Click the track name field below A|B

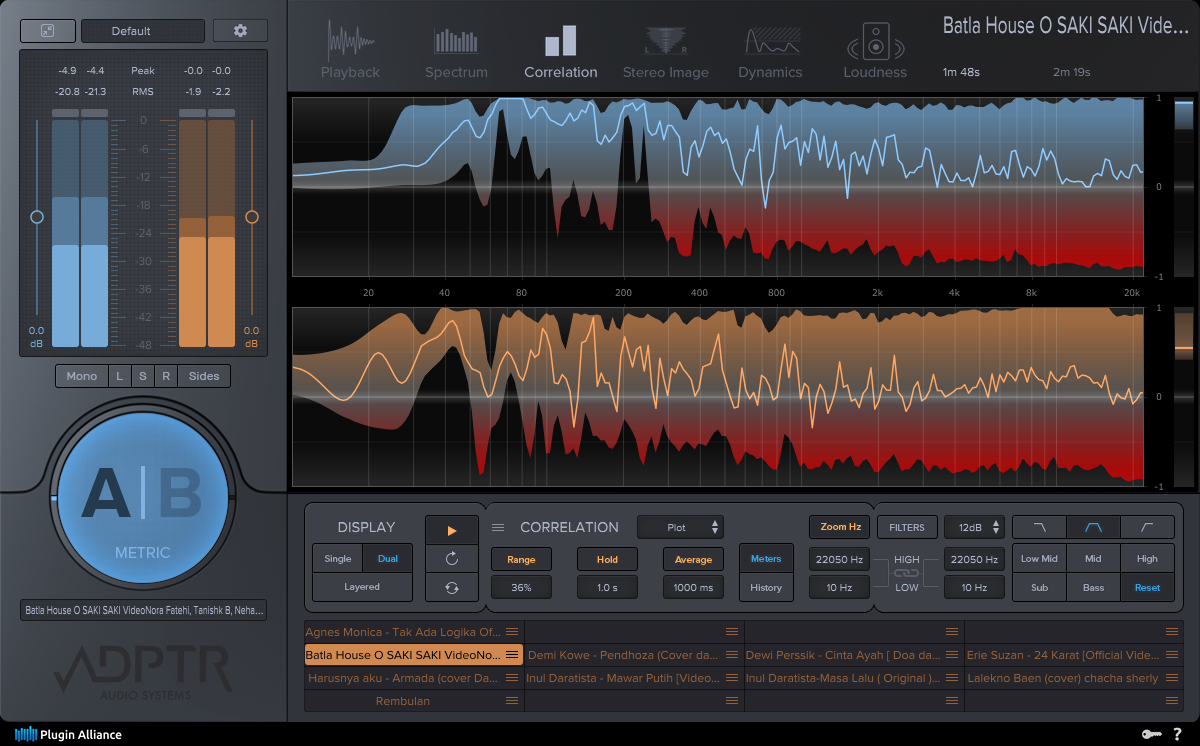(x=143, y=609)
